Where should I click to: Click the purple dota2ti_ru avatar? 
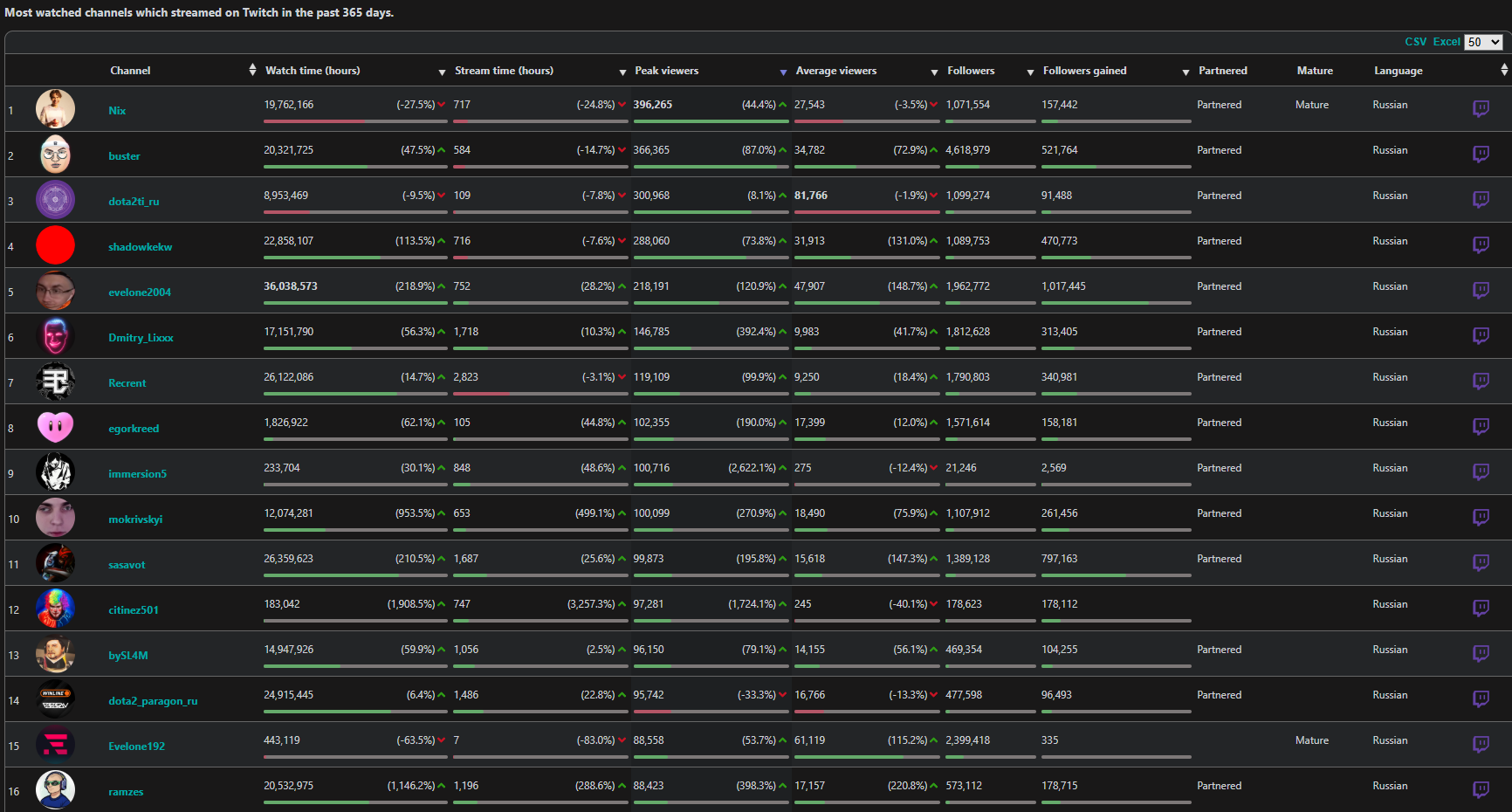click(x=55, y=200)
